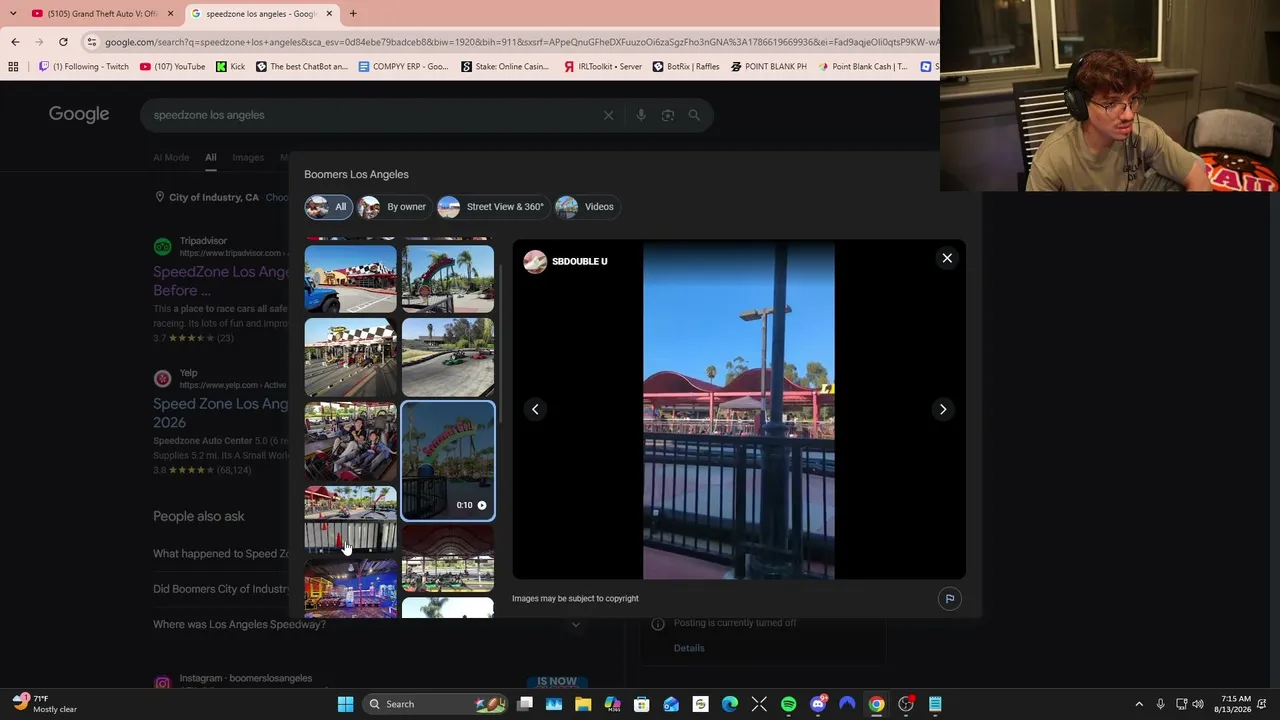
Task: Open the POINT BLANK PH bookmark
Action: (x=768, y=67)
